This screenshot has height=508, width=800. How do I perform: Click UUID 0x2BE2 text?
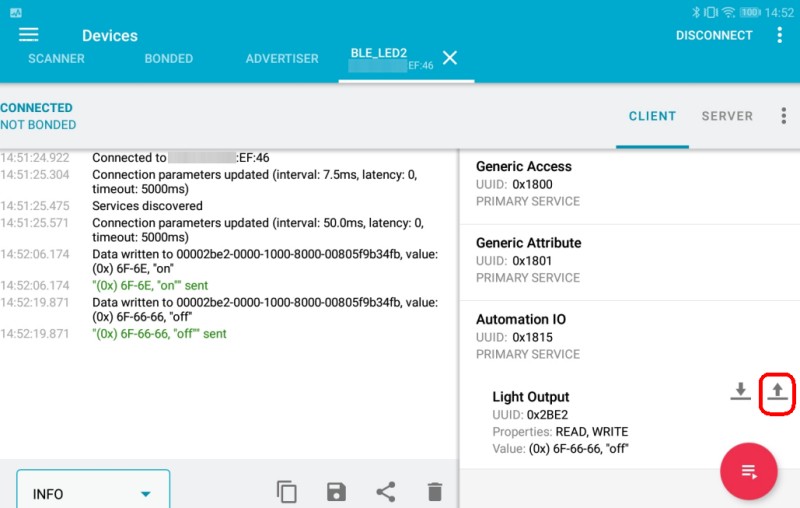[x=530, y=415]
